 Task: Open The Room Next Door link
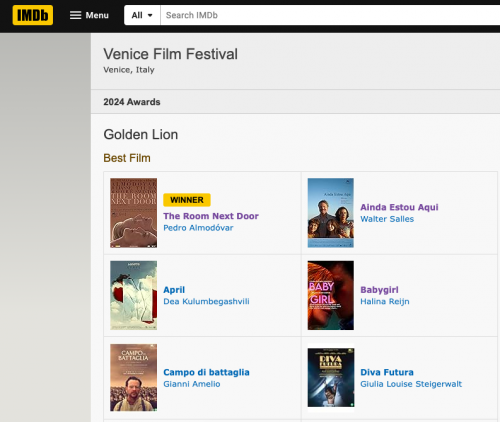click(x=211, y=216)
